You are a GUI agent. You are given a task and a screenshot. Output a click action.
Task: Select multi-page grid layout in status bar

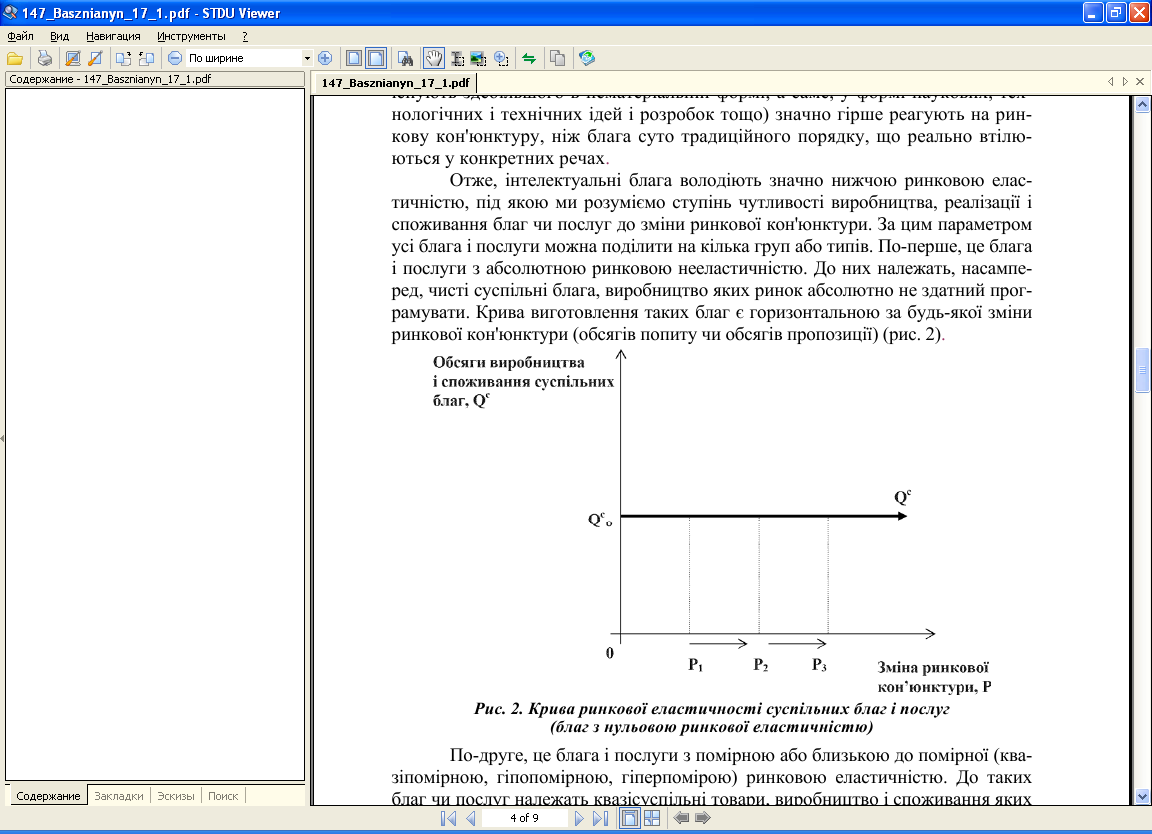652,818
